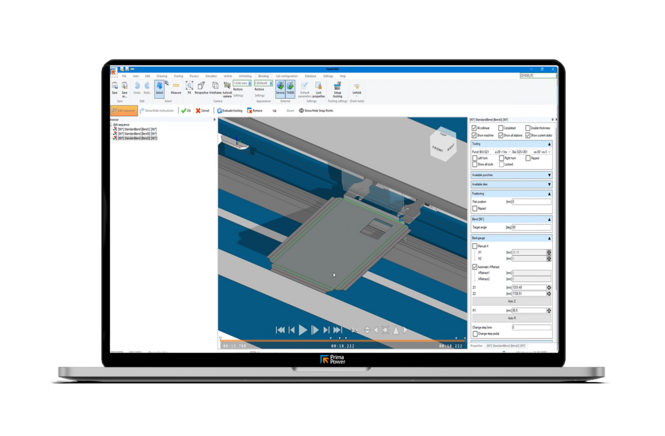Click the Save icon in the ribbon
This screenshot has width=665, height=436.
(x=115, y=87)
